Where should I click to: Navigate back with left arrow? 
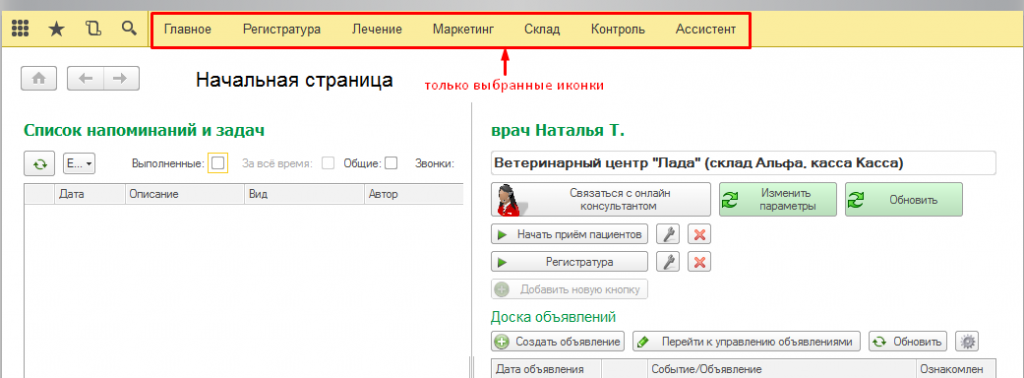(86, 78)
